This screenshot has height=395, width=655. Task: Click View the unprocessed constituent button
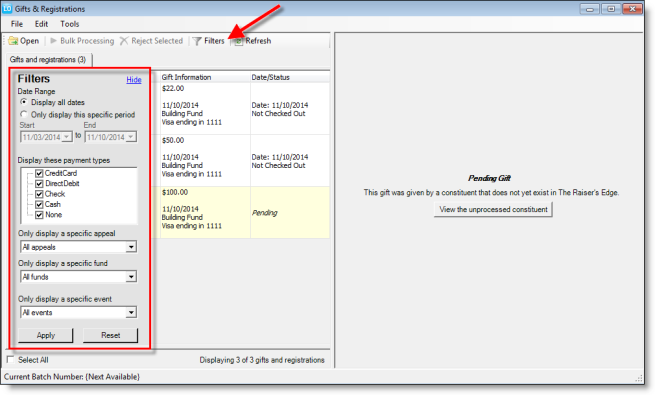pyautogui.click(x=493, y=210)
